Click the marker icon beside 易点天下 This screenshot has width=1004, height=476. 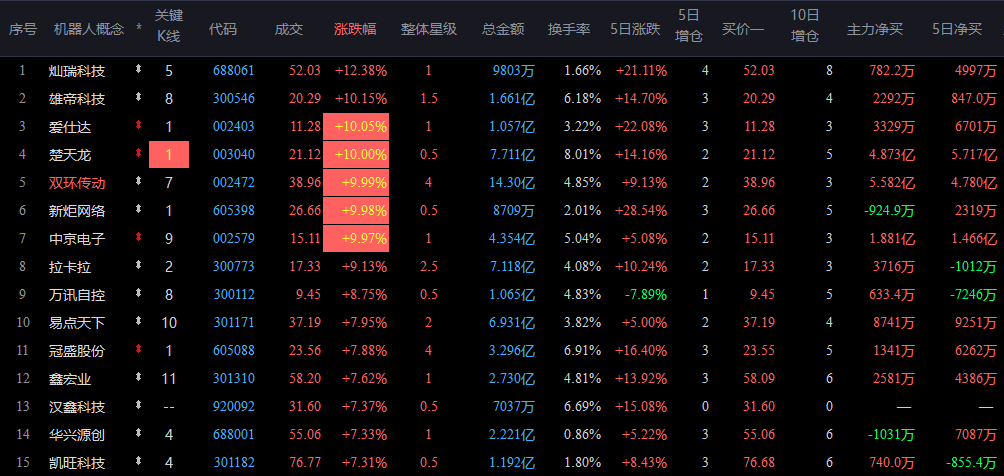click(x=138, y=322)
